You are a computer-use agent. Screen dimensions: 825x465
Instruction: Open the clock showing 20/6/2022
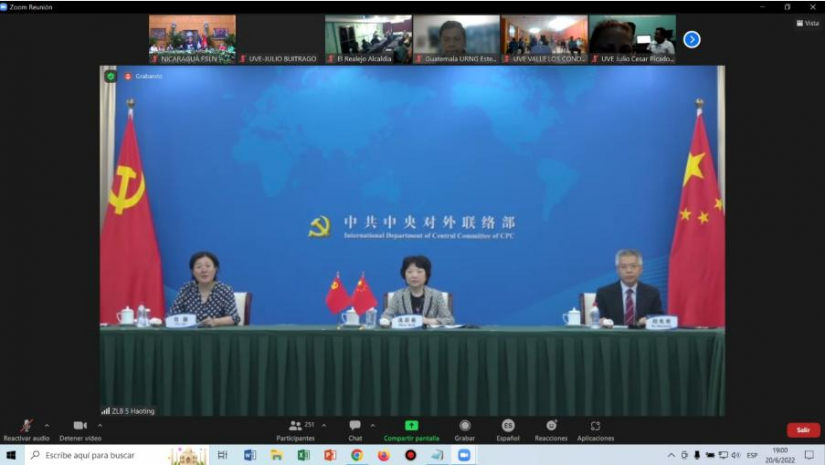pos(780,455)
